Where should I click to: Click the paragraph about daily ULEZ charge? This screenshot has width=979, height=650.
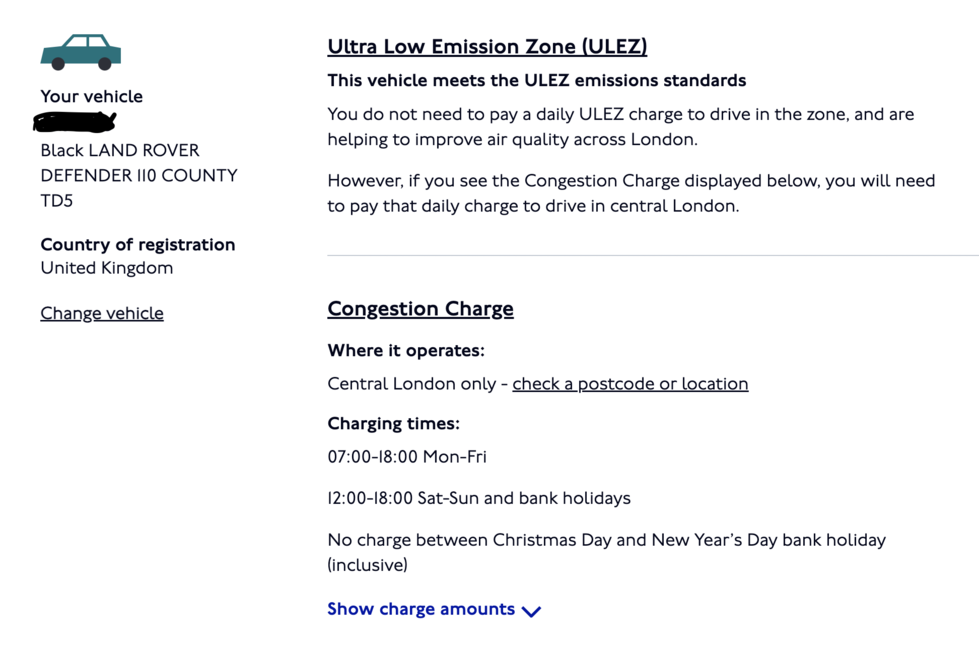click(621, 127)
